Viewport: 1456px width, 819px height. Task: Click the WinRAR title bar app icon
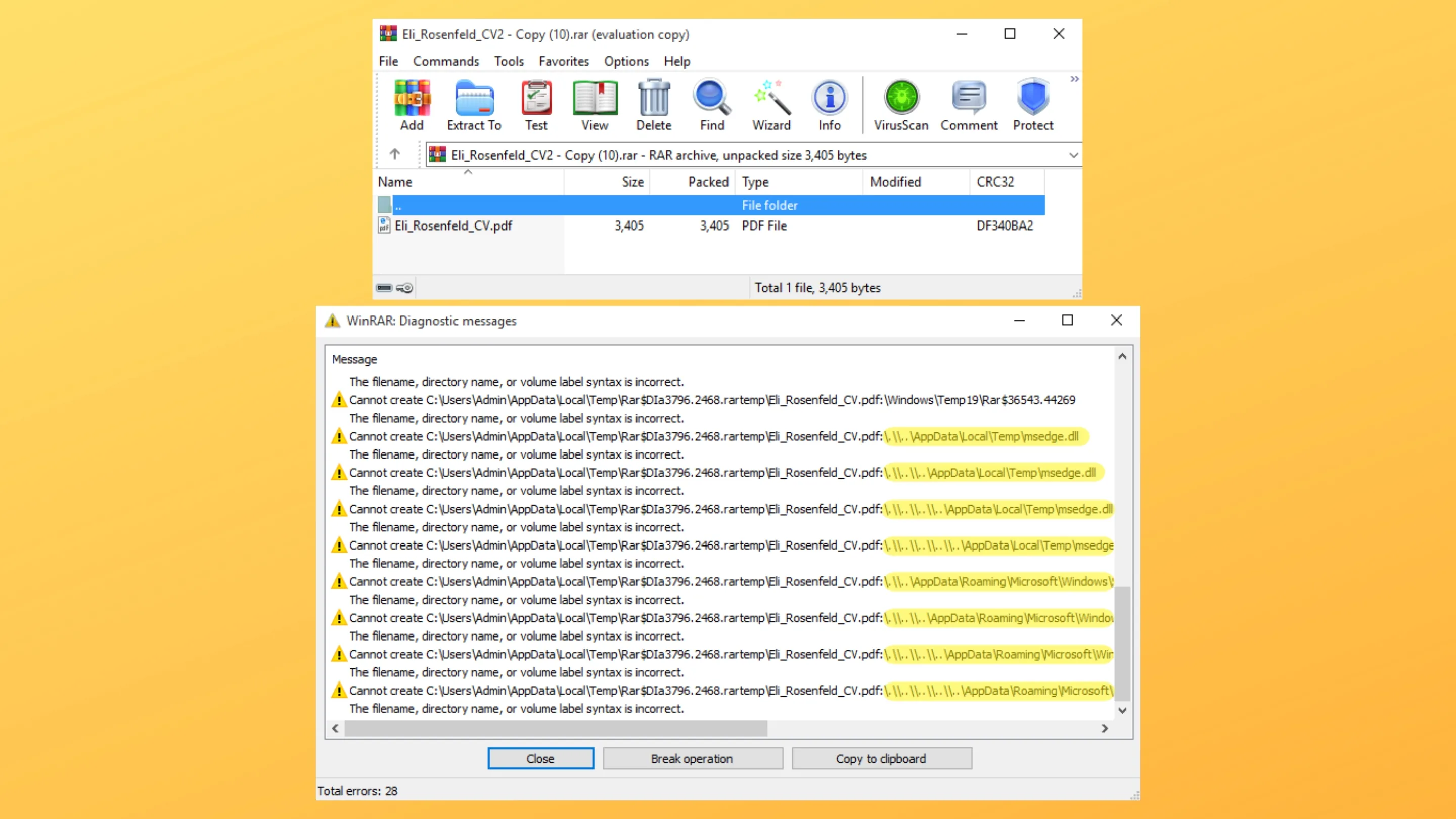point(388,34)
